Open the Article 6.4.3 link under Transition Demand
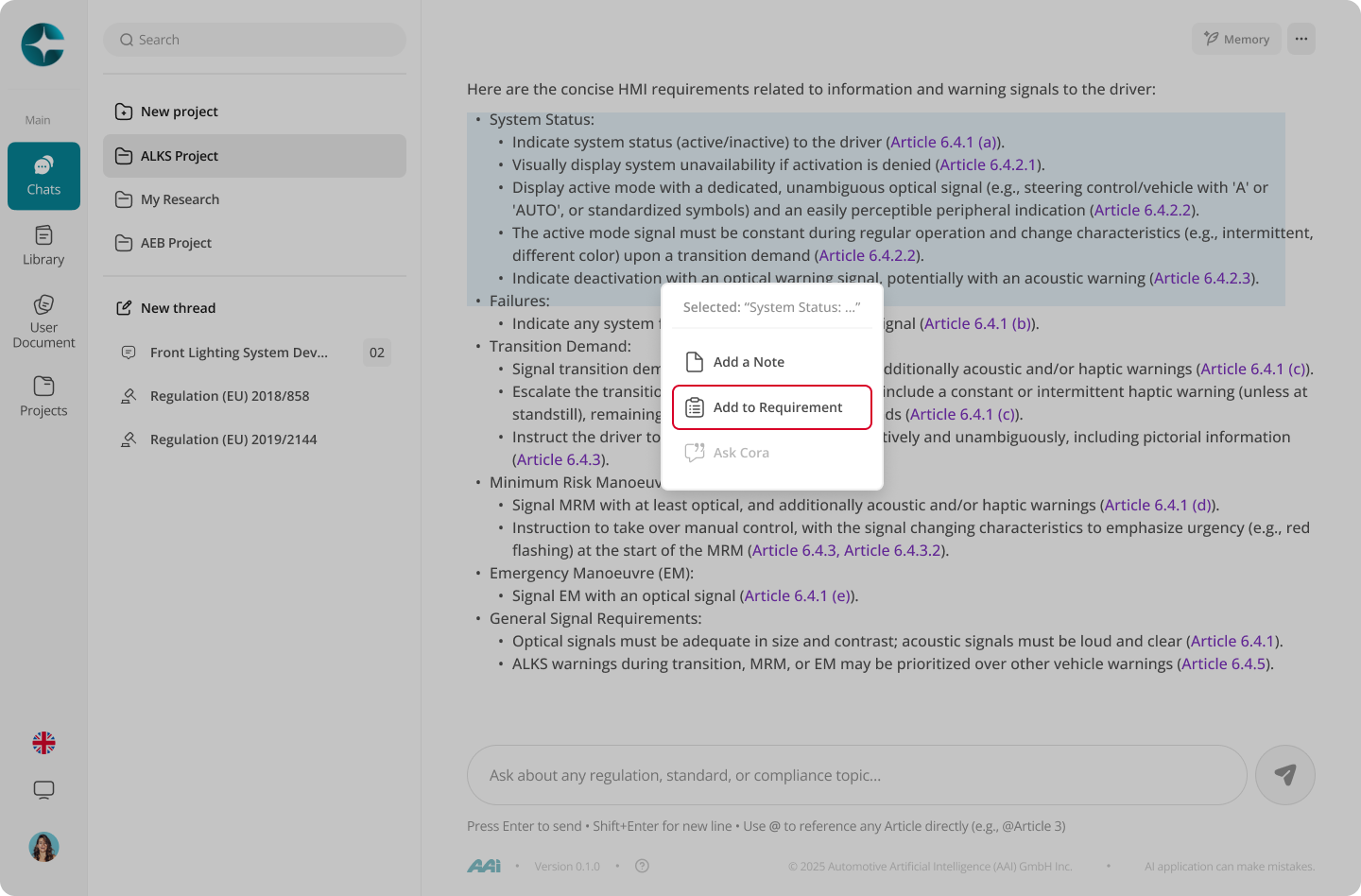This screenshot has height=896, width=1361. tap(560, 459)
